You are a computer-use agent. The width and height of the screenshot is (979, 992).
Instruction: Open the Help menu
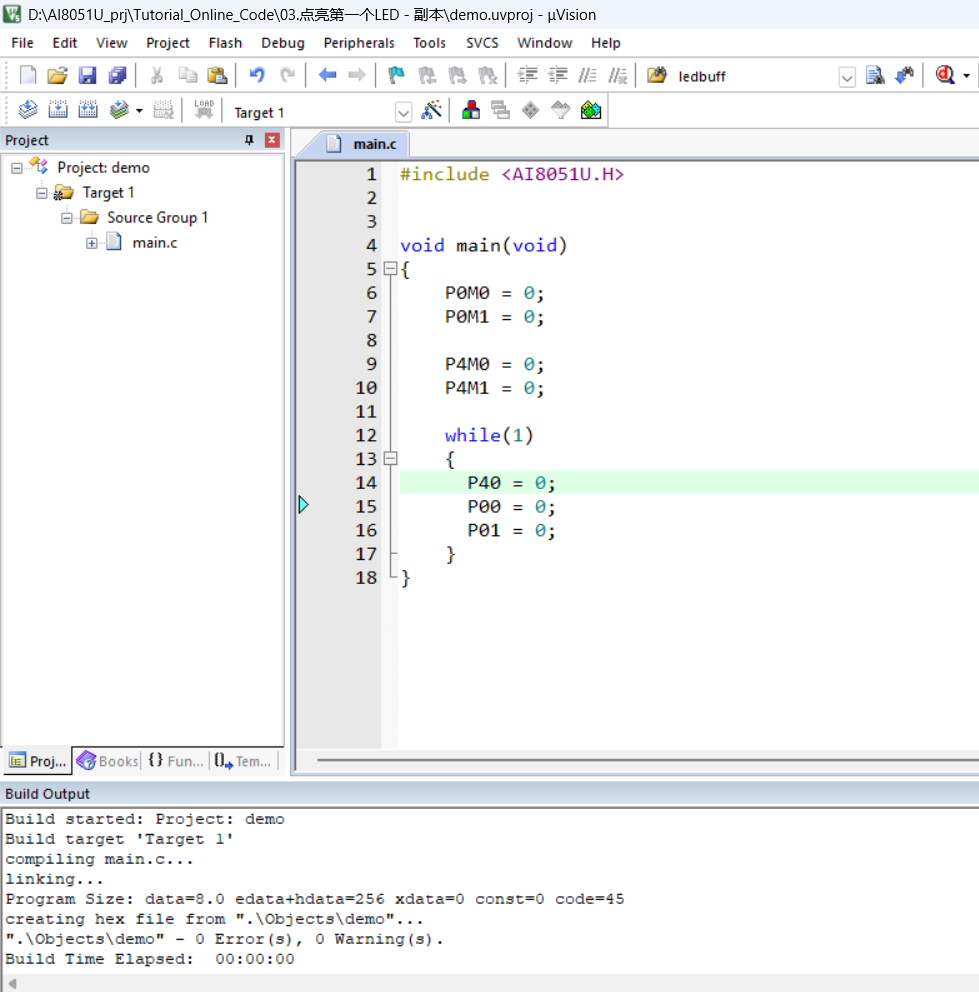[606, 43]
